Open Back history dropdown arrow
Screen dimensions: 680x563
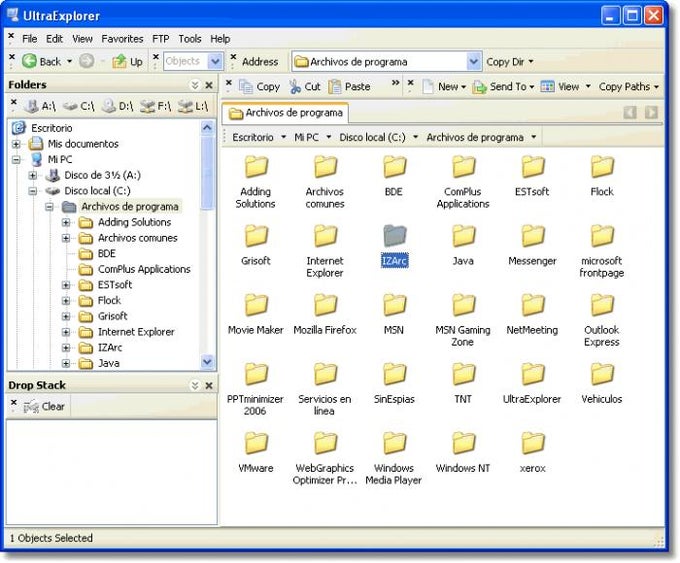point(69,62)
